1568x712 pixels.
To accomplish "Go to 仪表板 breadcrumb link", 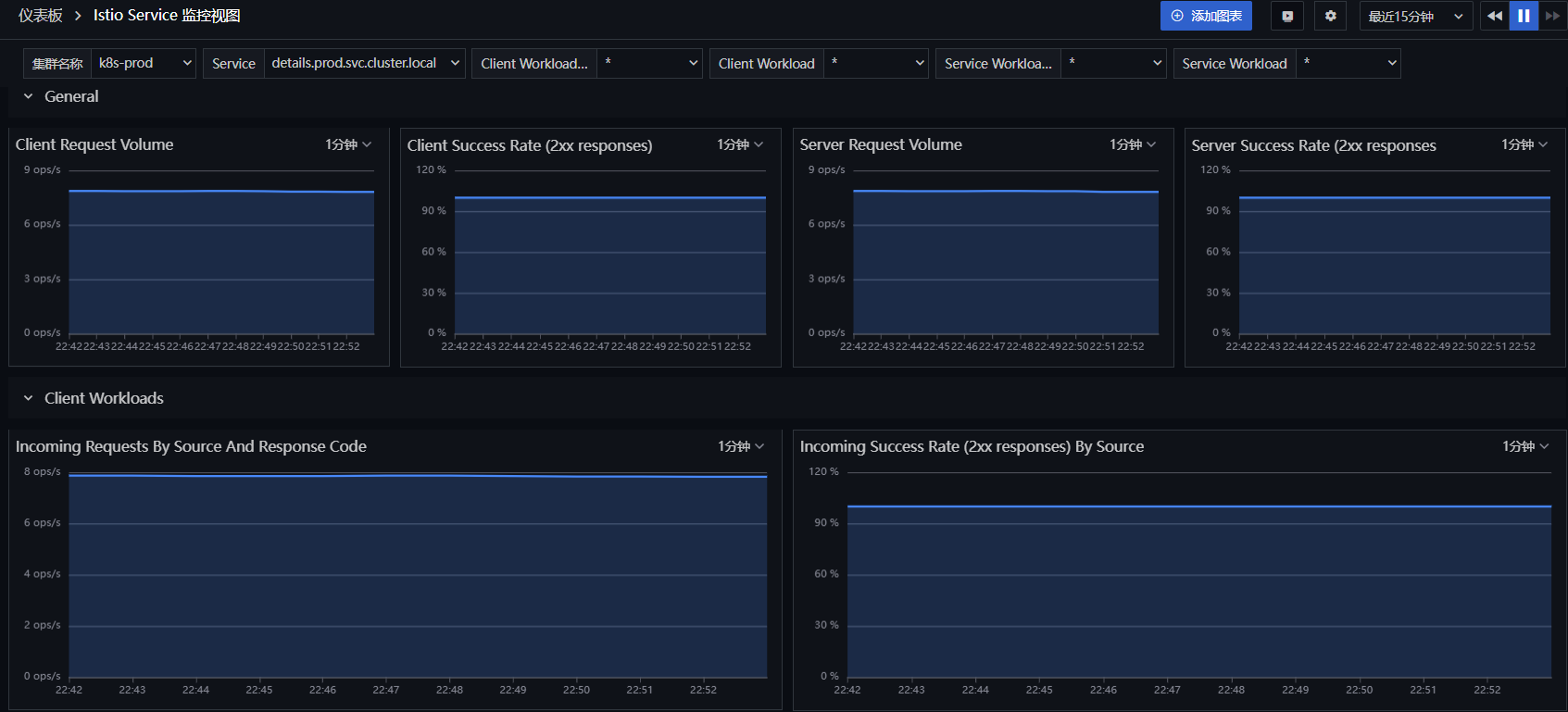I will click(x=41, y=16).
